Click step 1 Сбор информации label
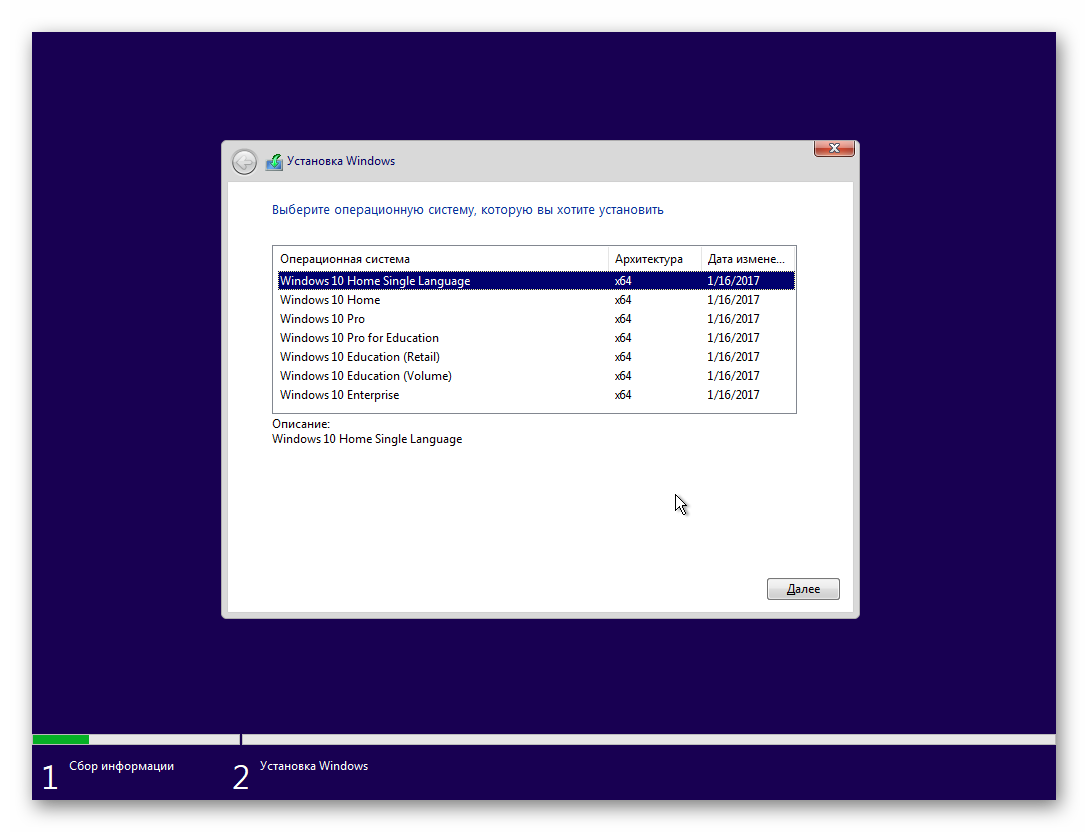The image size is (1088, 832). [x=121, y=766]
